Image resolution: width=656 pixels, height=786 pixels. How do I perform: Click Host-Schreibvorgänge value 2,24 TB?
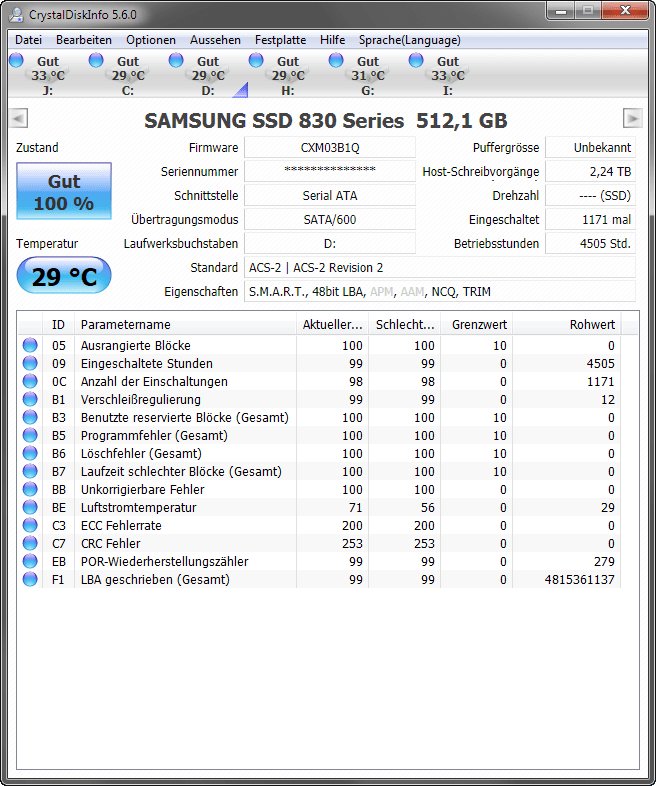tap(590, 171)
